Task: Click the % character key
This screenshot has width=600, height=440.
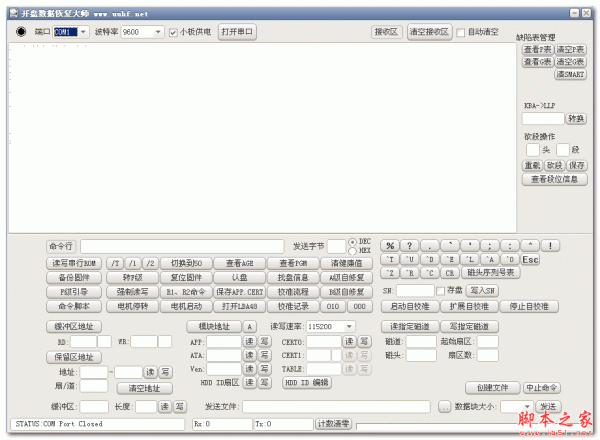Action: 390,246
